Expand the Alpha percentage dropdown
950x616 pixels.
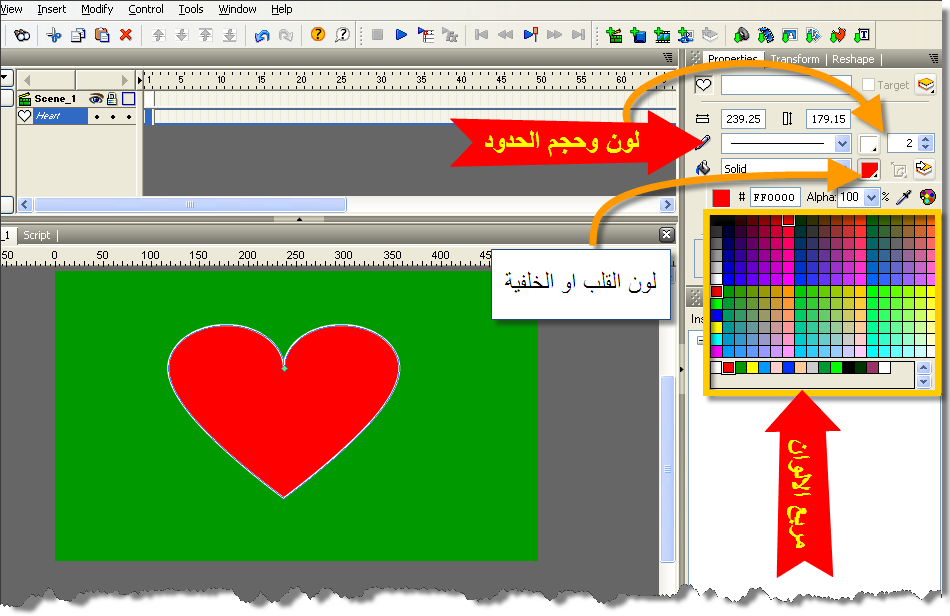tap(871, 198)
